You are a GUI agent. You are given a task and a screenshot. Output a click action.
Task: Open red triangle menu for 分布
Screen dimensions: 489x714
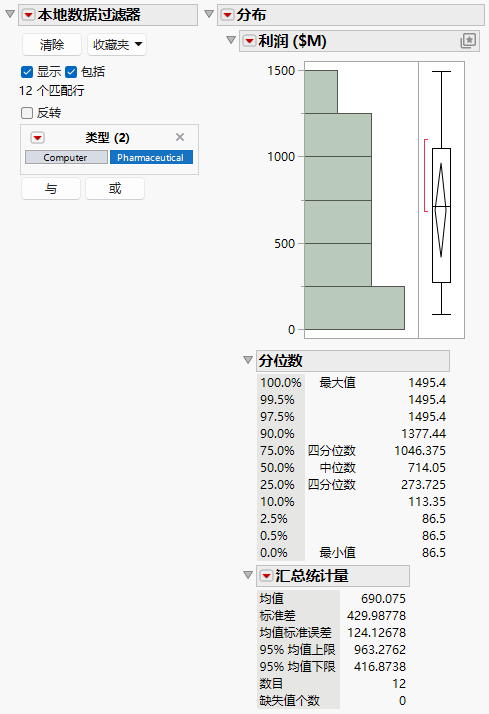click(227, 15)
